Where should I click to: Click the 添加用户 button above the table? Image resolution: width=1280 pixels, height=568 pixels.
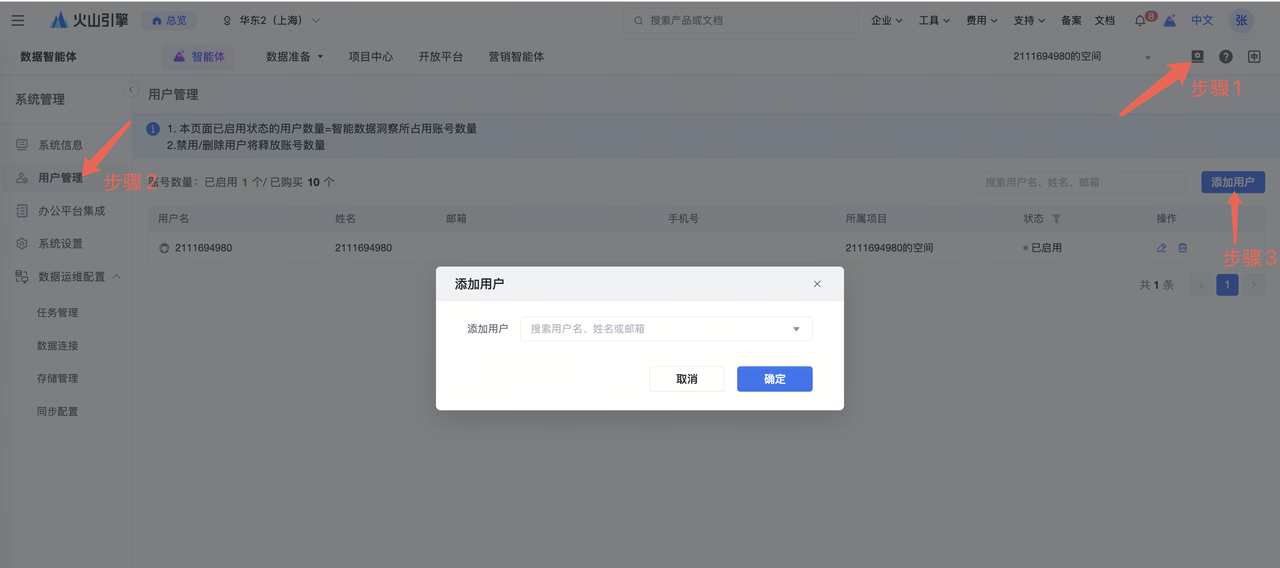tap(1233, 182)
